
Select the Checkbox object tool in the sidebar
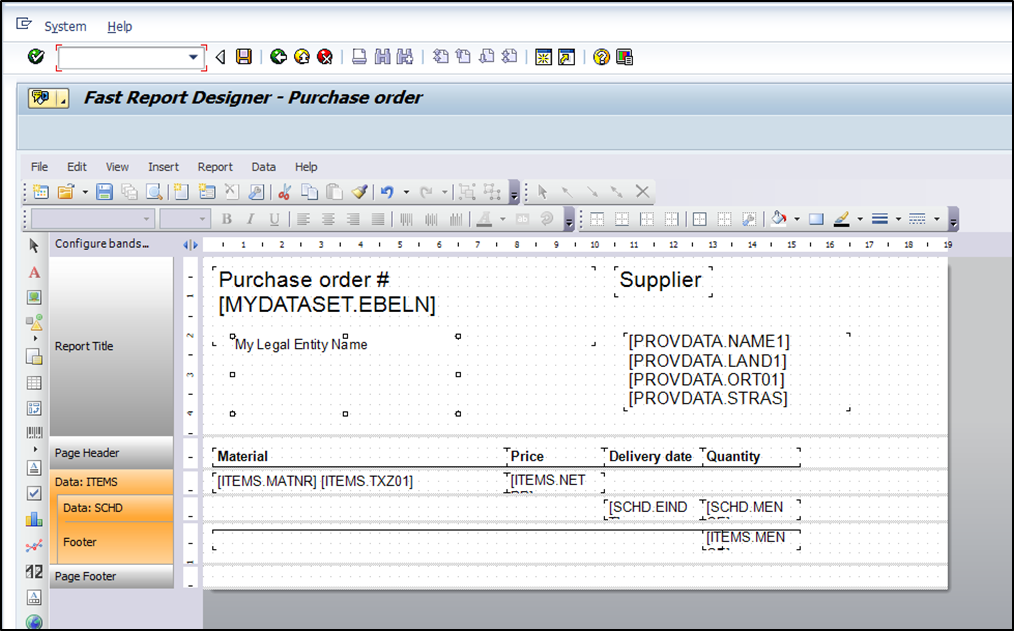(34, 493)
